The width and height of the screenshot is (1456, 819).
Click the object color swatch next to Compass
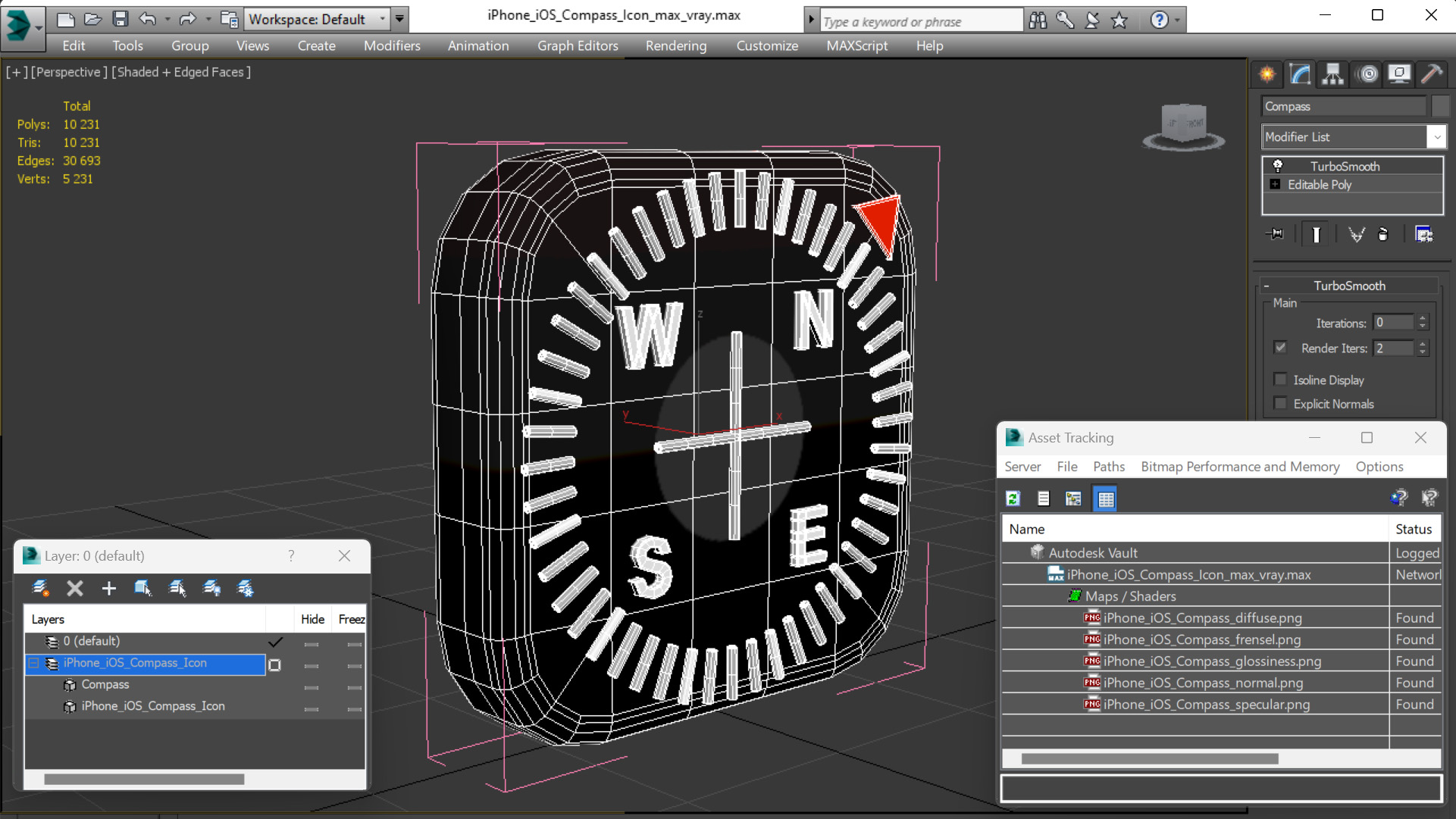[1440, 106]
